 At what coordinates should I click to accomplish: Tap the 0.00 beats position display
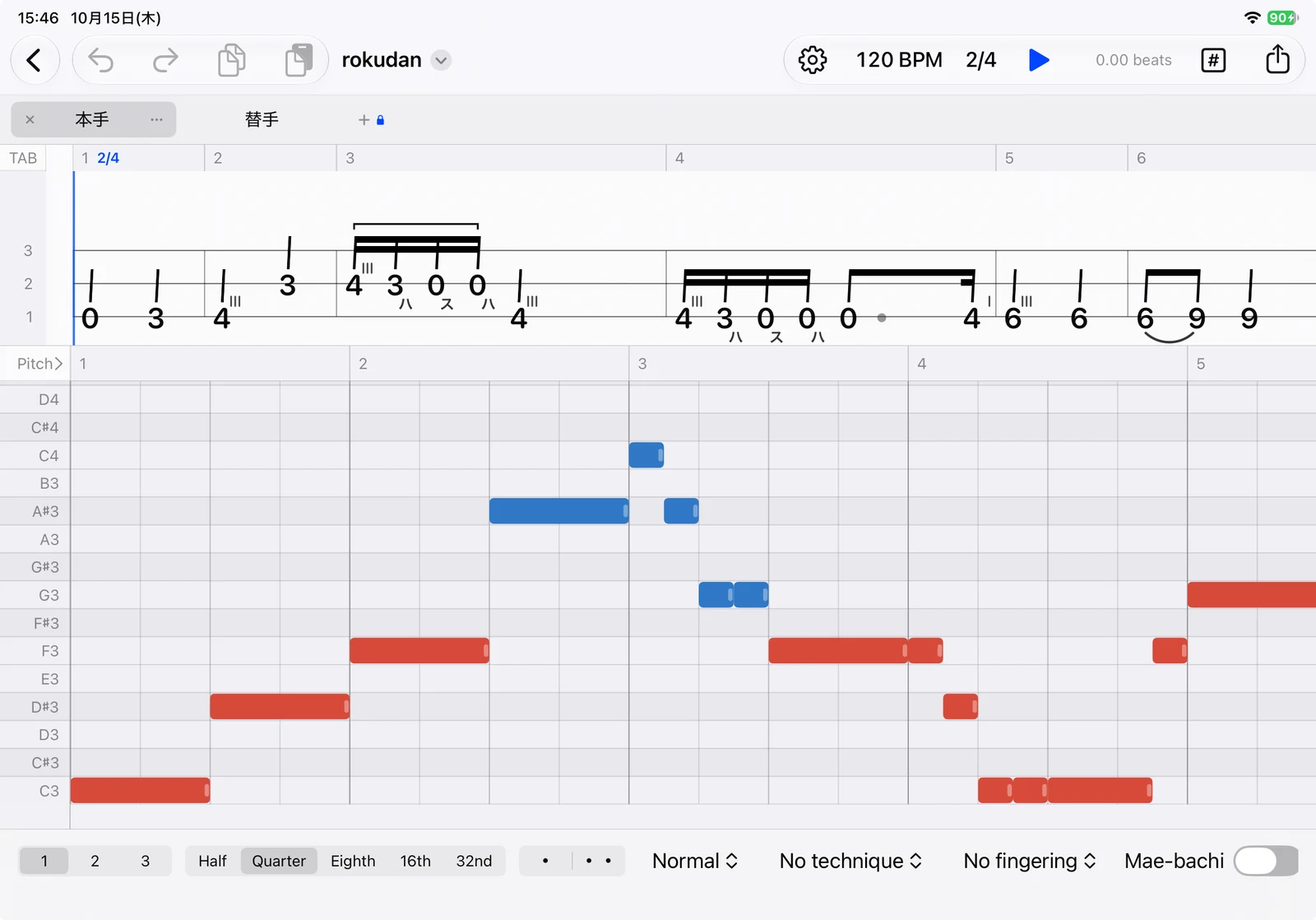[x=1133, y=60]
